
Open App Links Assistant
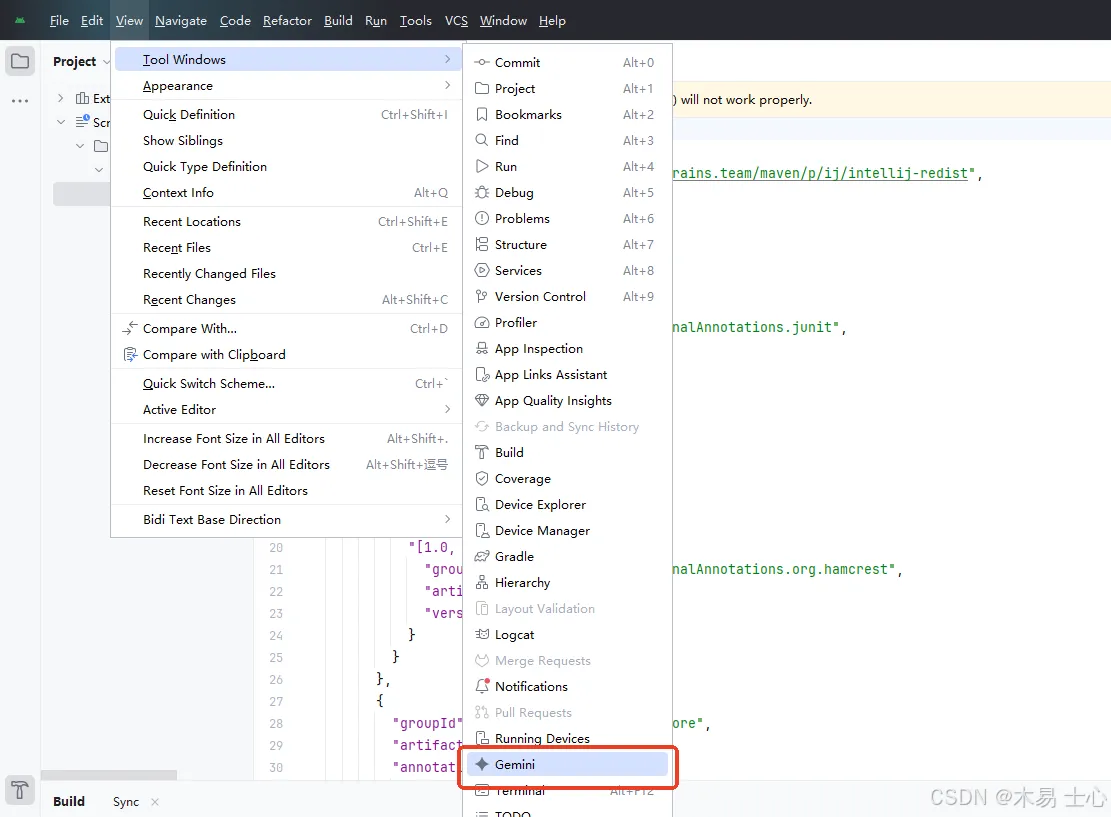pyautogui.click(x=567, y=374)
